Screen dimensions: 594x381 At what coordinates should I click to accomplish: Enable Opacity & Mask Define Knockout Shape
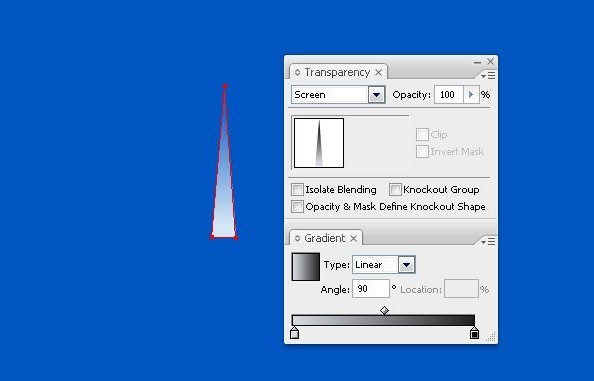(297, 206)
